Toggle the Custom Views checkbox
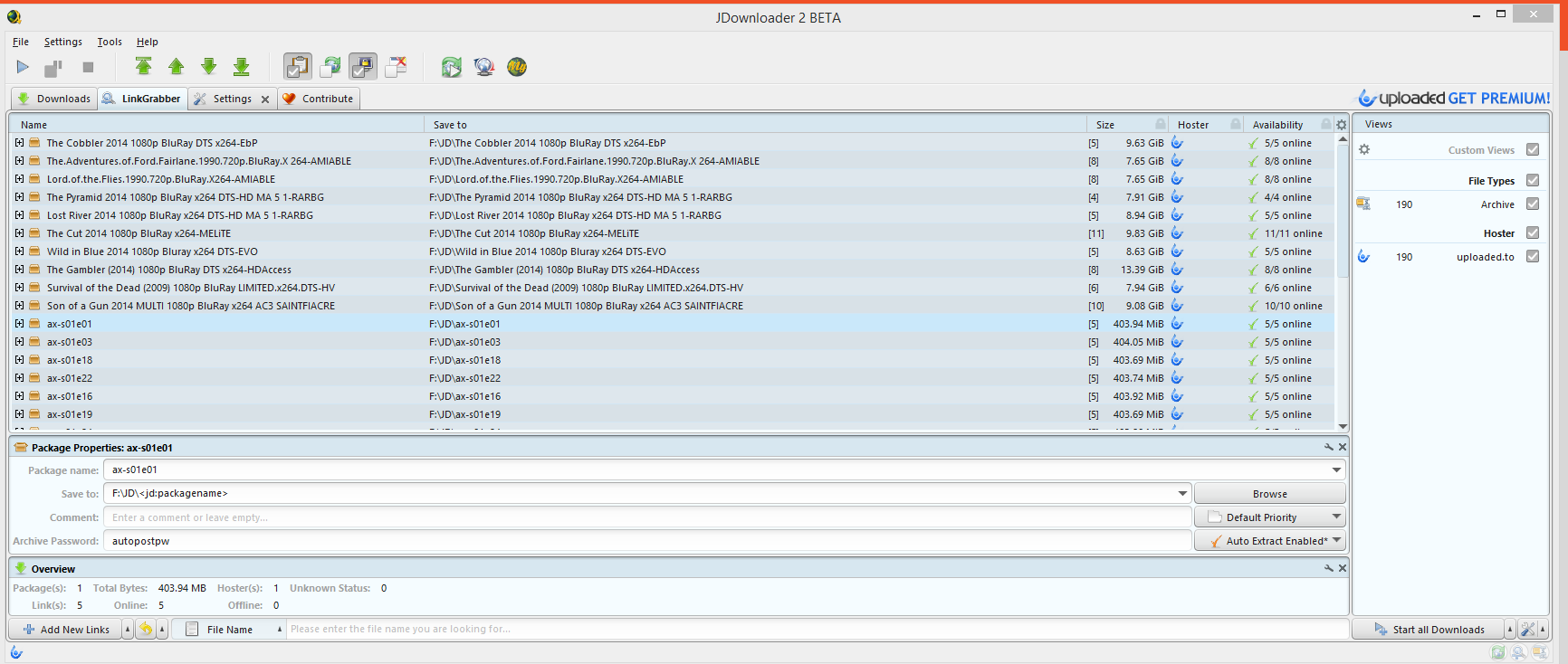 (x=1533, y=149)
